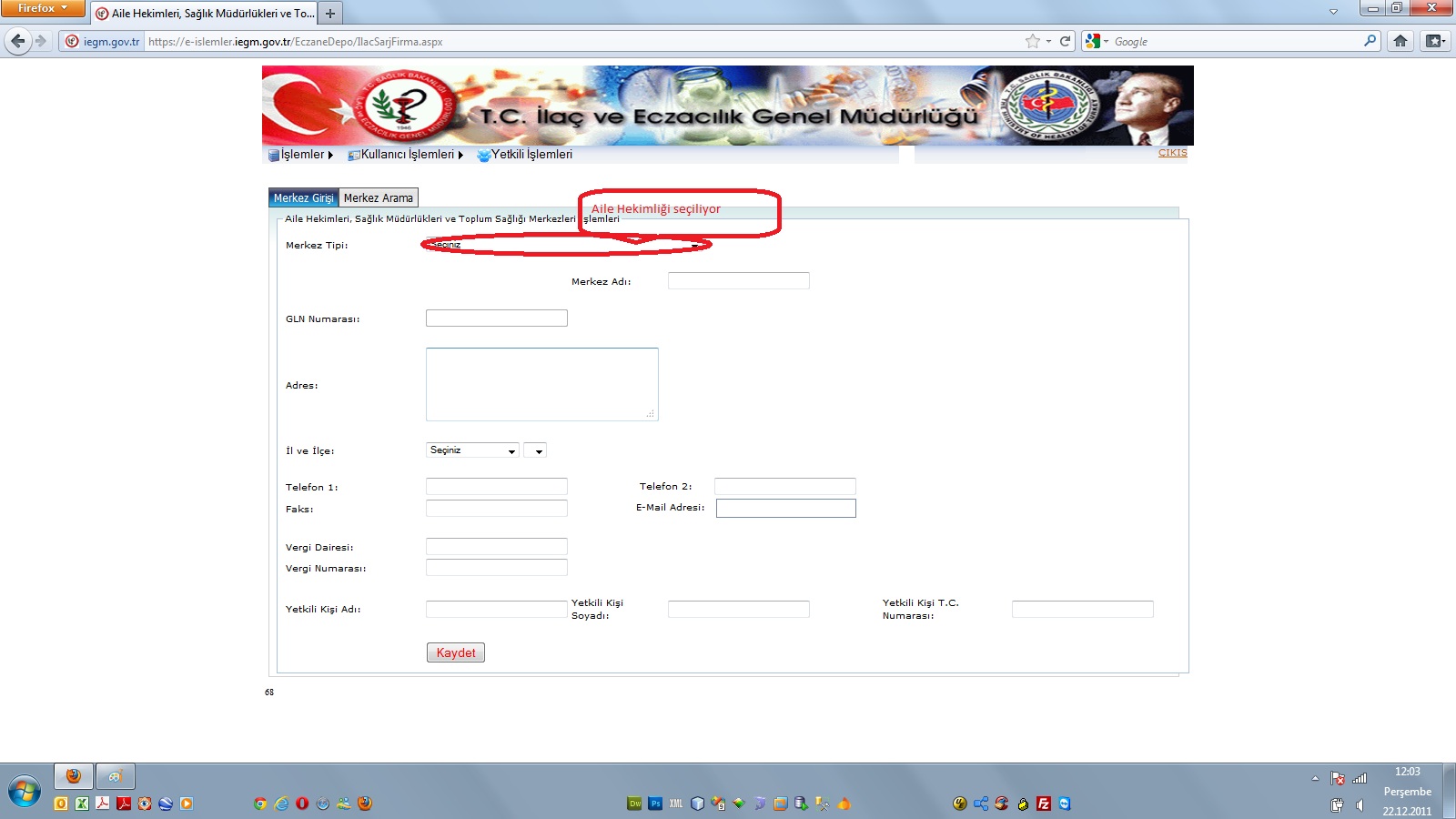
Task: Click the browser back arrow button
Action: tap(18, 41)
